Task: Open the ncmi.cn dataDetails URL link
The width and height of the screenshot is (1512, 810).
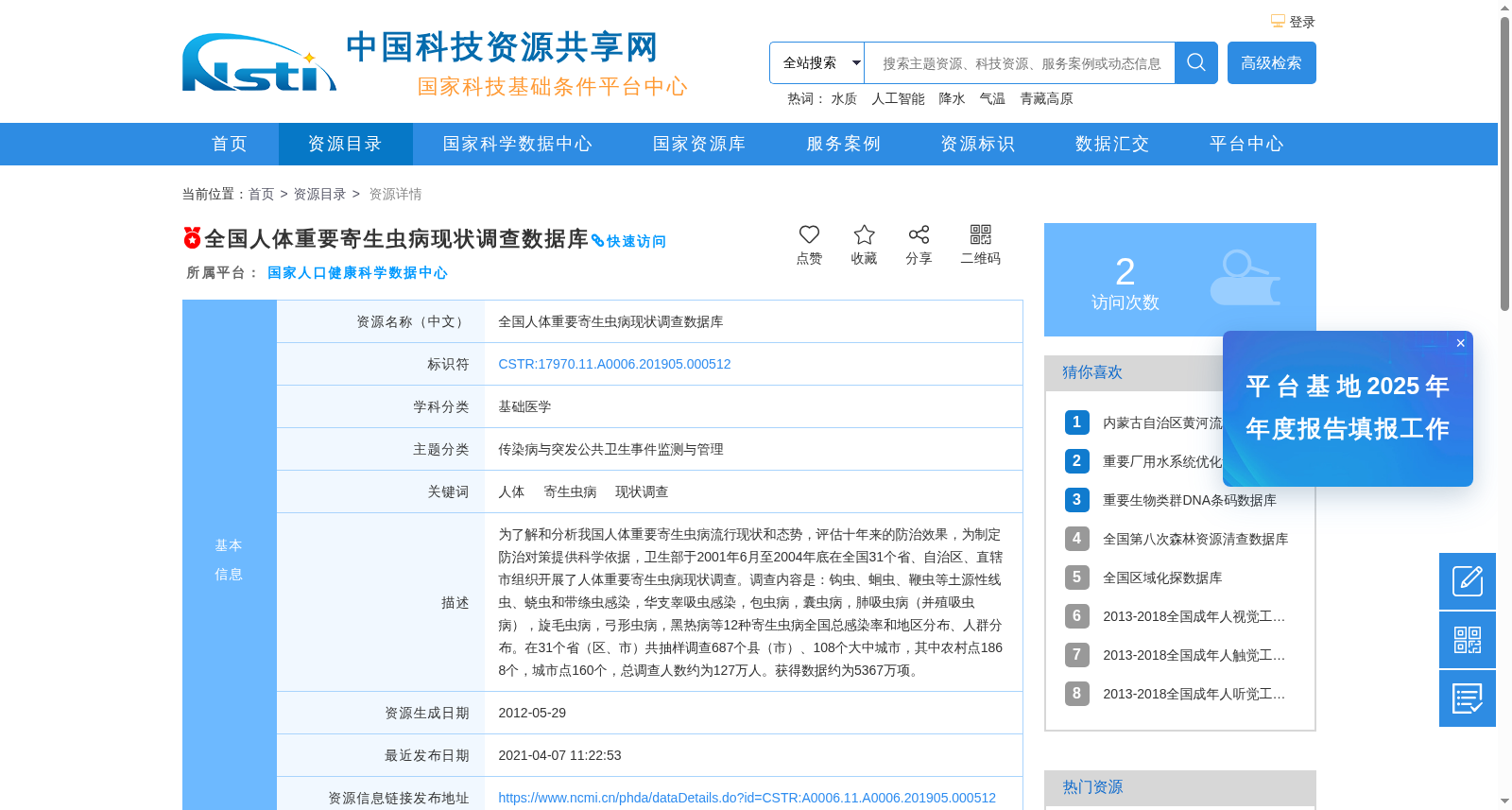Action: [747, 798]
